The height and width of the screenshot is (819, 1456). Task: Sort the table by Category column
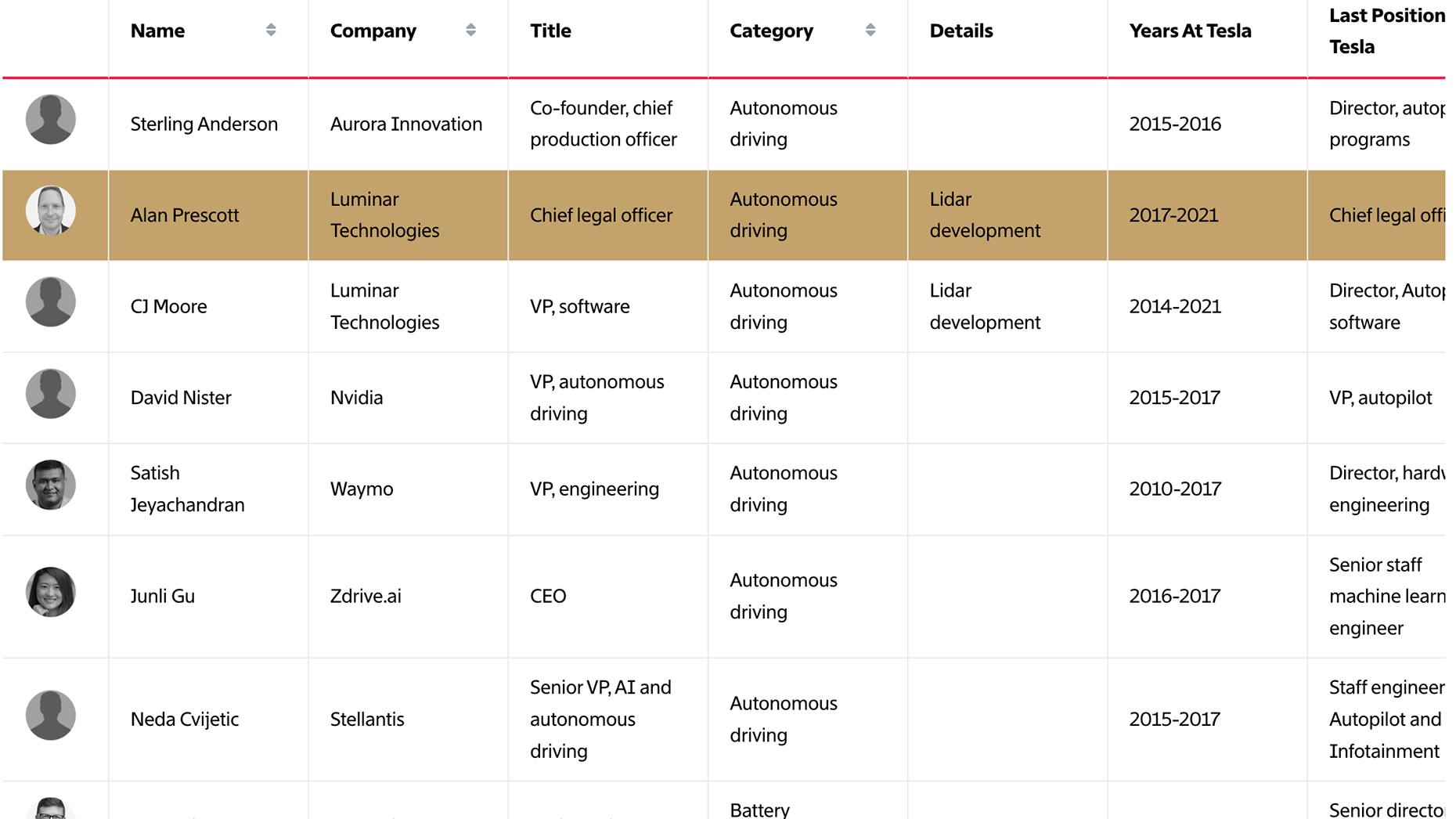(870, 31)
